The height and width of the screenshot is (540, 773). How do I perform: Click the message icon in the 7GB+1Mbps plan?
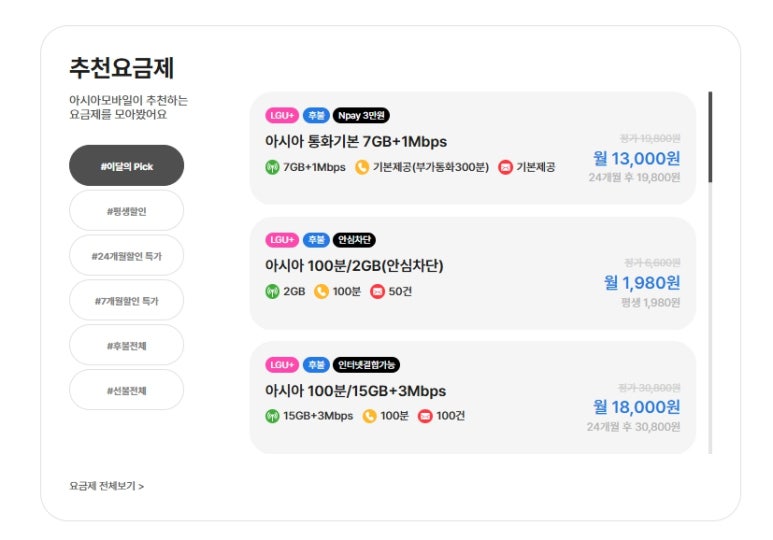pos(505,167)
